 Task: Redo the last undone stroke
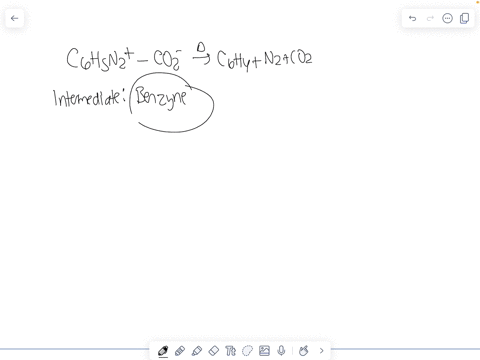[430, 18]
